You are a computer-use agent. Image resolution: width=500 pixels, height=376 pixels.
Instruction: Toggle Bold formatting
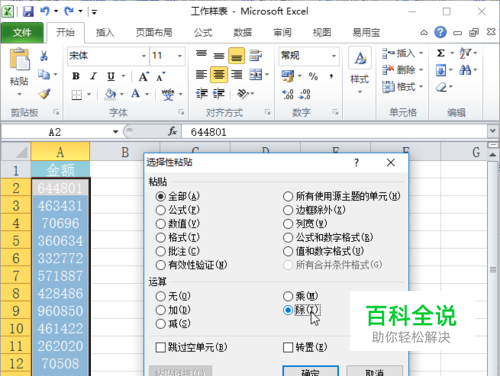76,76
